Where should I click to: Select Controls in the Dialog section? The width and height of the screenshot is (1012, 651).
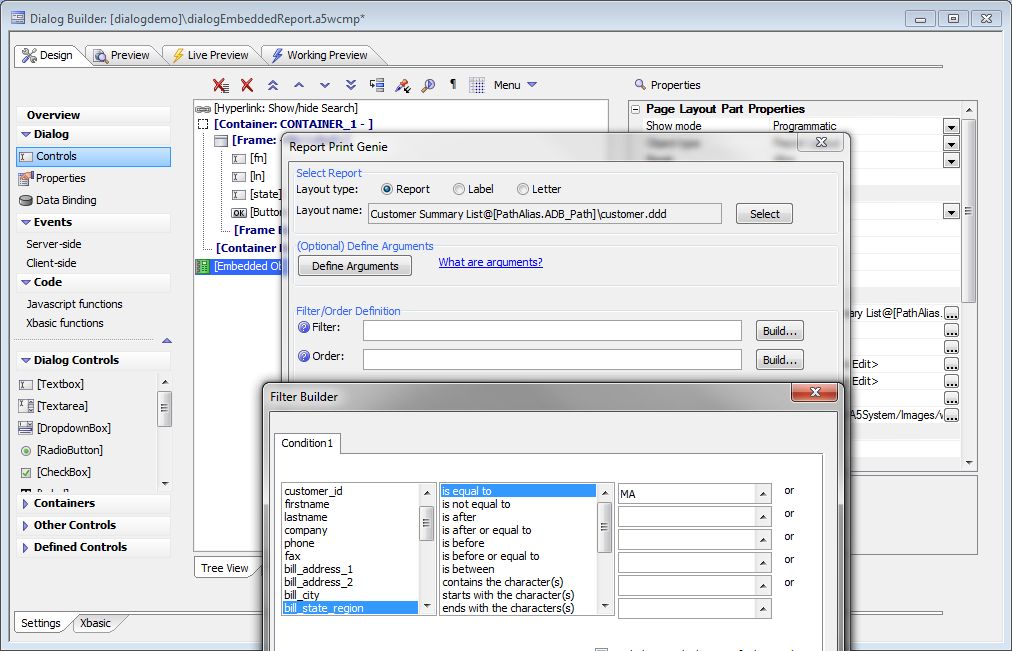click(x=94, y=156)
